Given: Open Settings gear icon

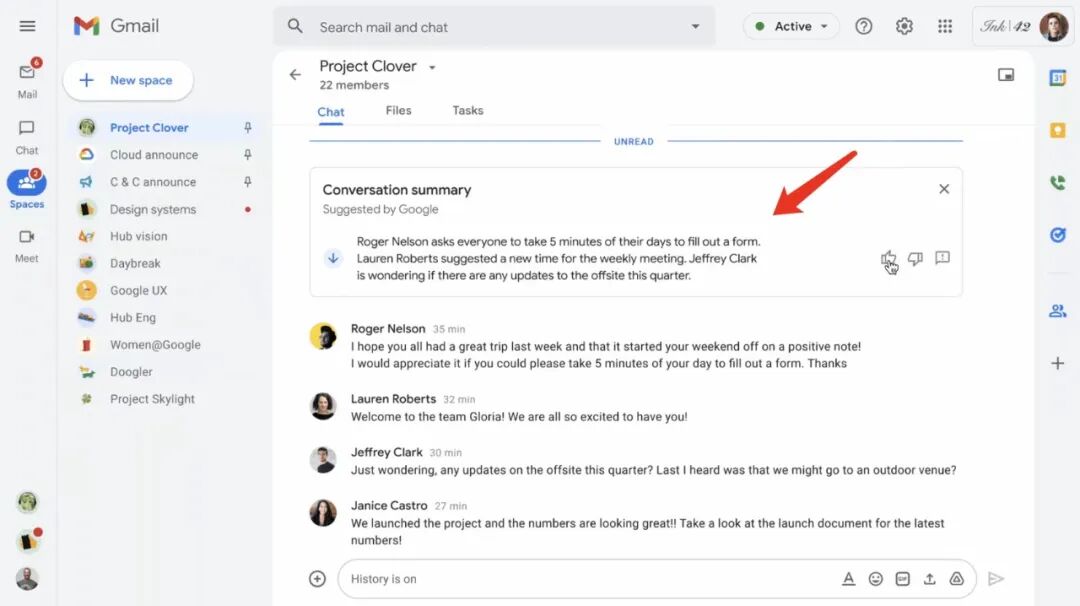Looking at the screenshot, I should (x=904, y=26).
